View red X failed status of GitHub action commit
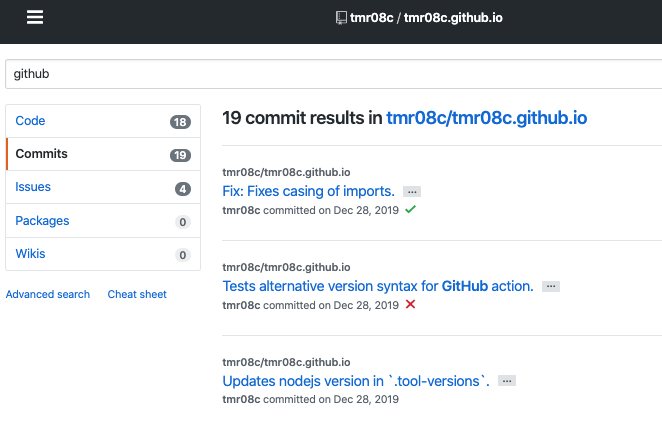The image size is (662, 422). (410, 304)
